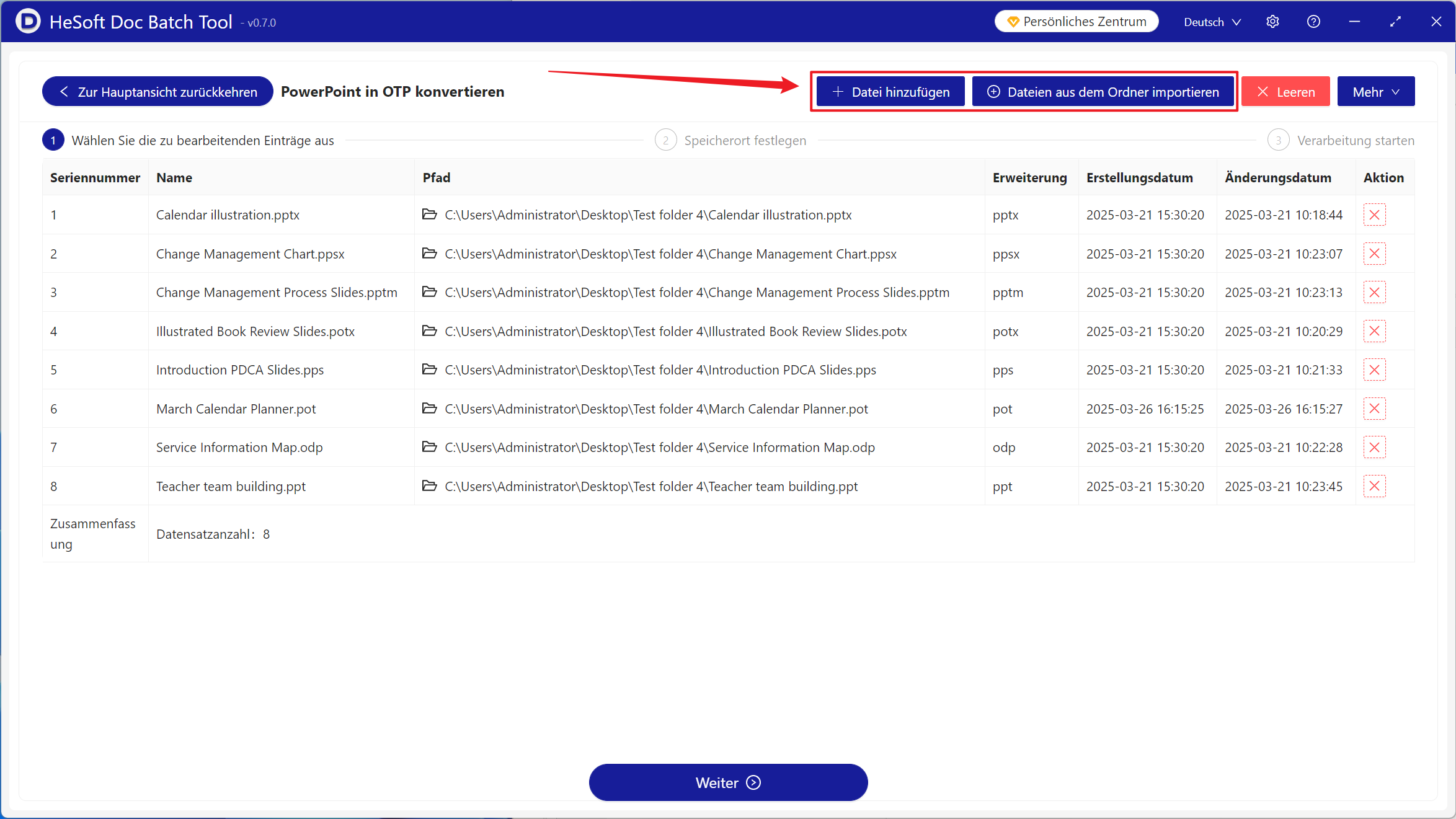
Task: Remove March Calendar Planner.pot entry
Action: tap(1374, 409)
